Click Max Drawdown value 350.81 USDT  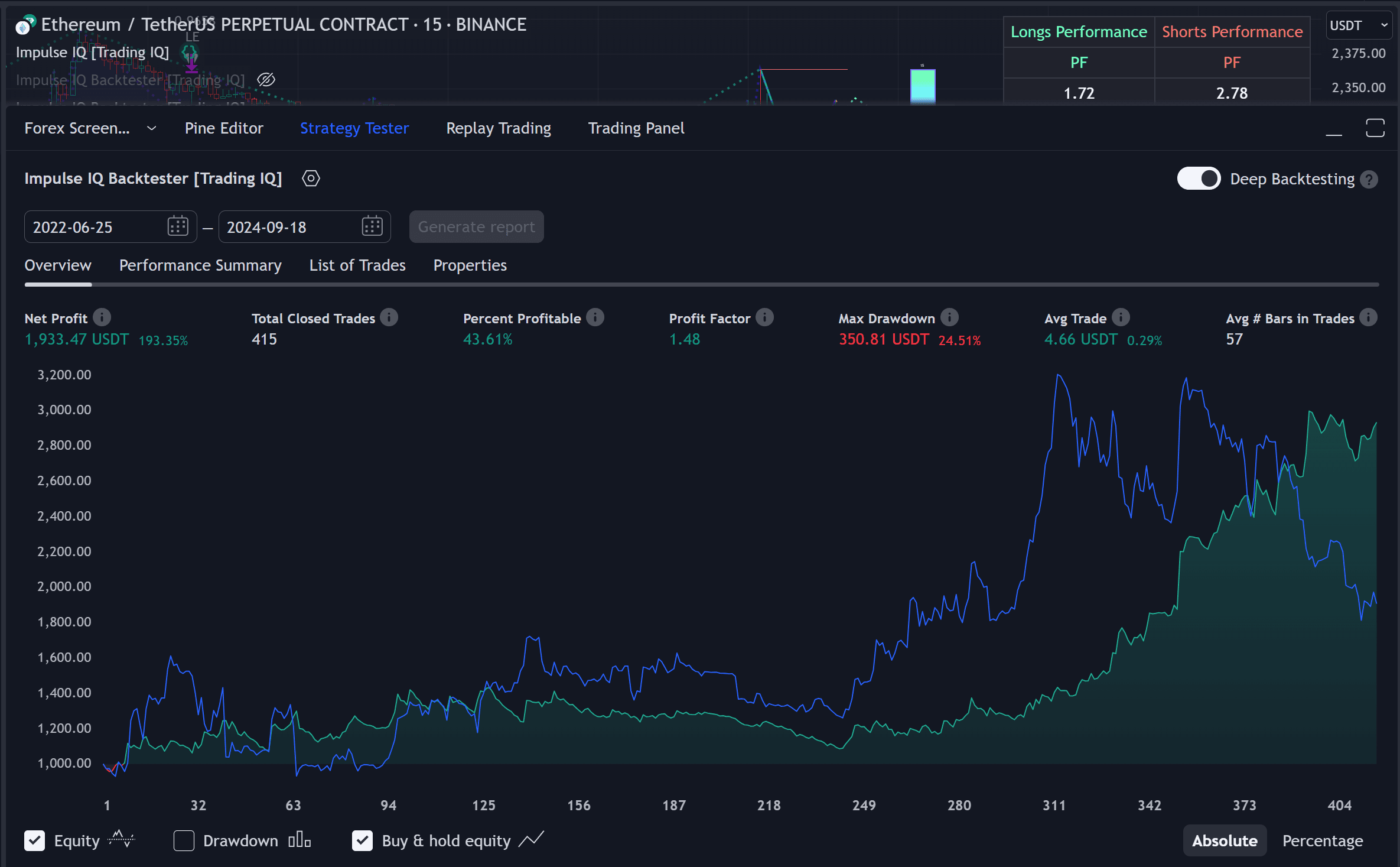click(x=884, y=339)
